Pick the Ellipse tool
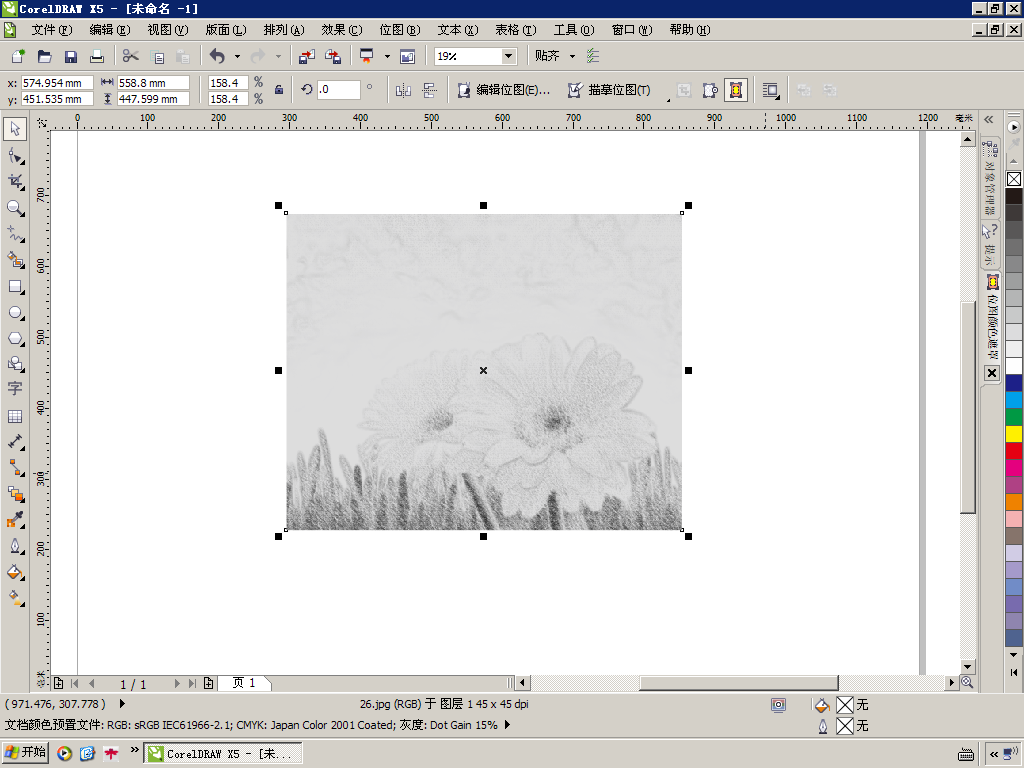This screenshot has width=1024, height=768. (15, 313)
